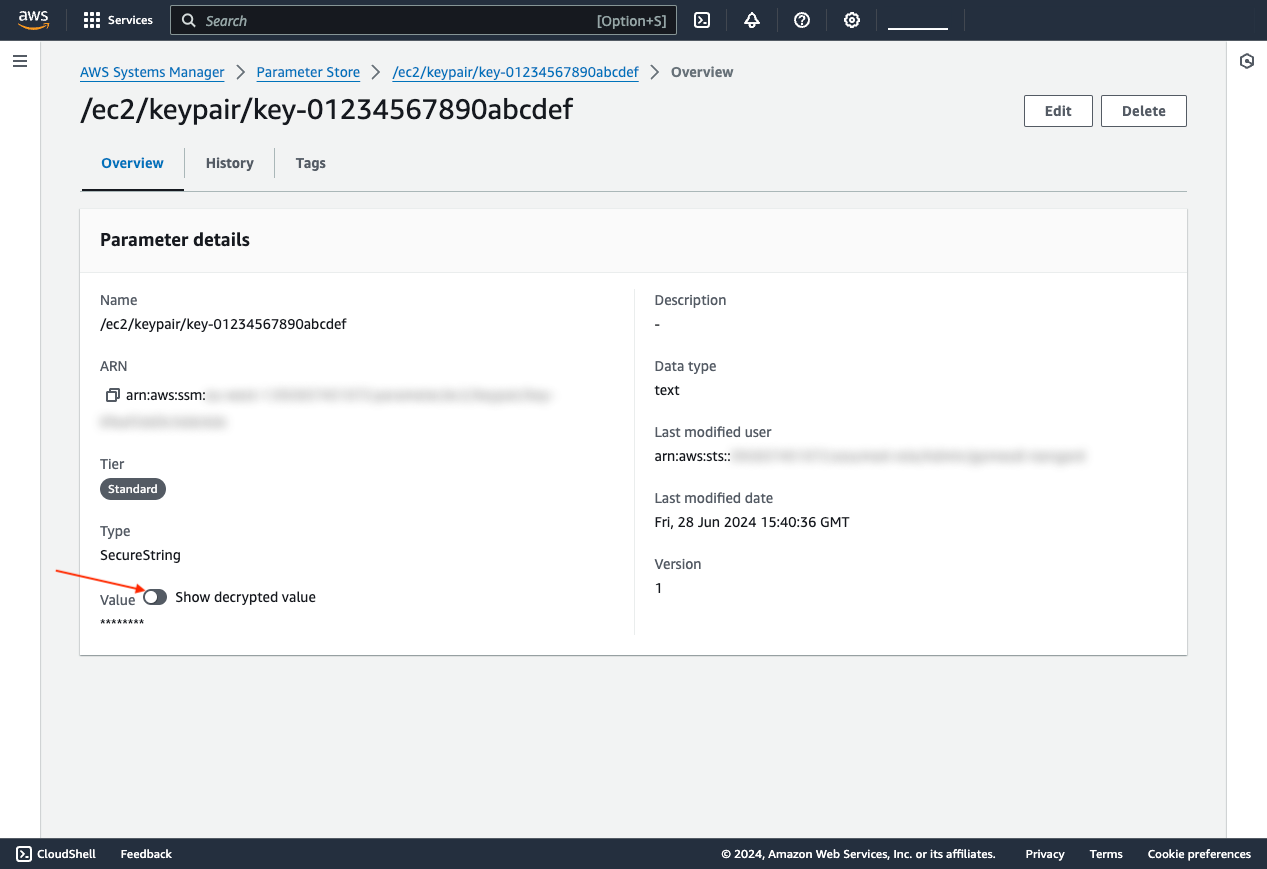Open the Help panel via the question mark icon
This screenshot has width=1267, height=869.
point(801,20)
